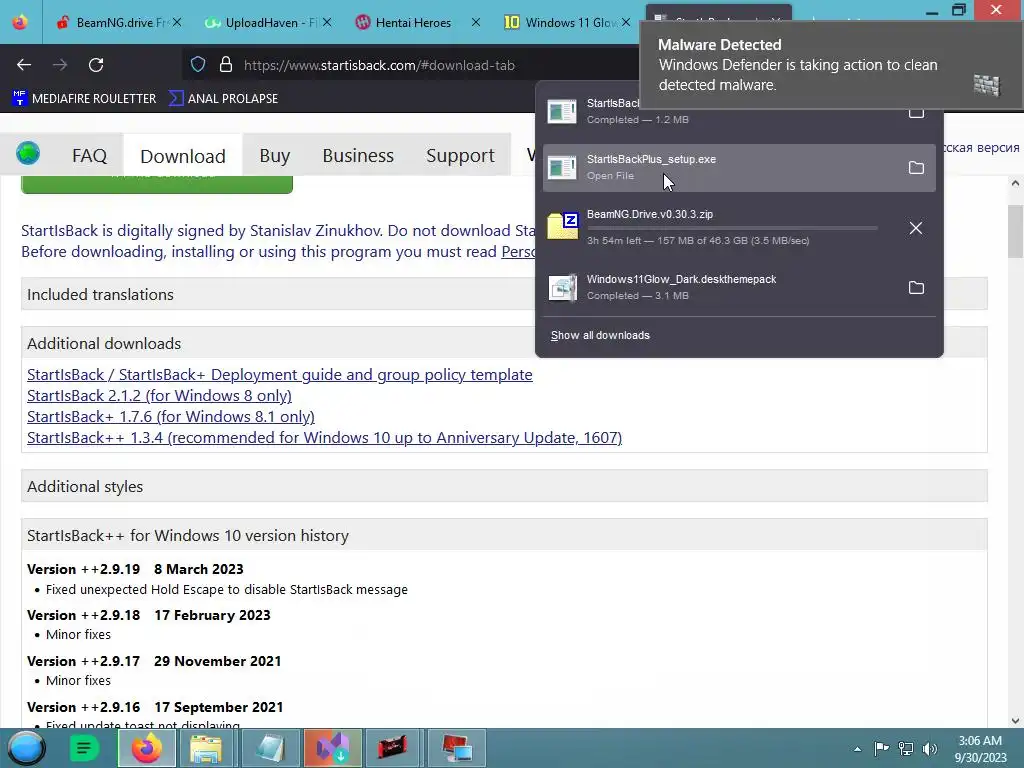Image resolution: width=1024 pixels, height=768 pixels.
Task: Open the volume speaker tray icon
Action: (930, 748)
